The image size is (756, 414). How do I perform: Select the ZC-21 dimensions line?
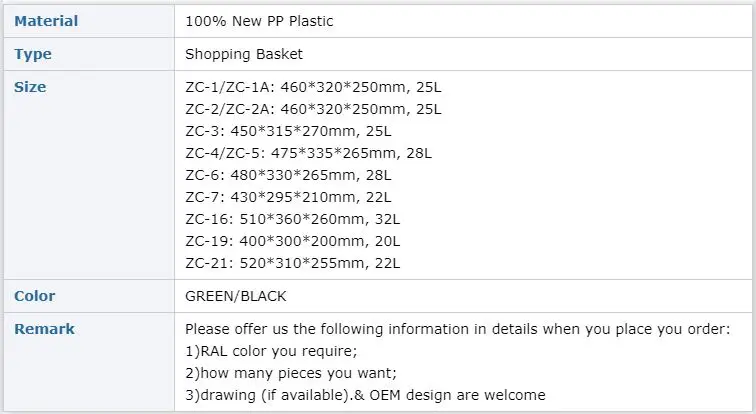pyautogui.click(x=293, y=263)
